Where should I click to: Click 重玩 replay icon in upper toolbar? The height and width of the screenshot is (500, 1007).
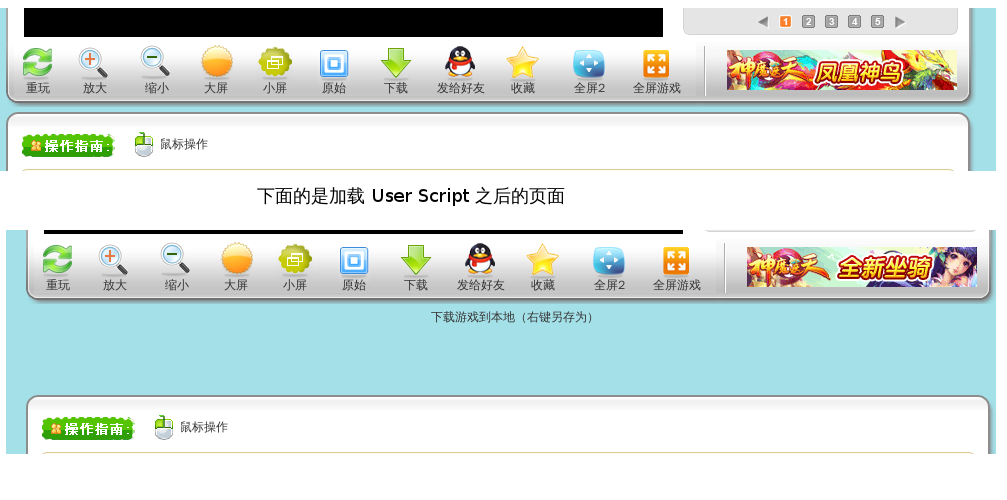[37, 63]
